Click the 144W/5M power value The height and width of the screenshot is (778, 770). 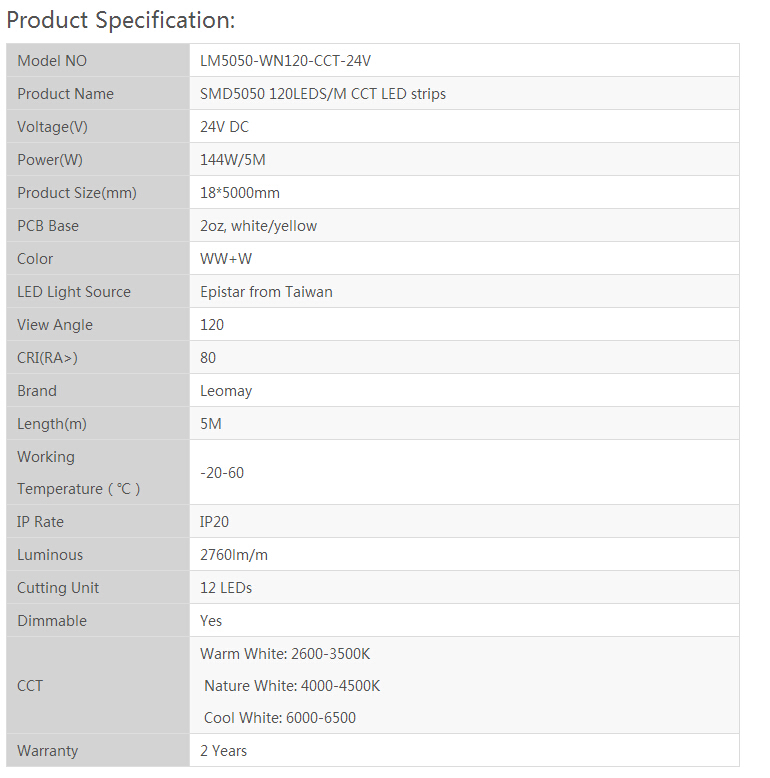click(233, 160)
